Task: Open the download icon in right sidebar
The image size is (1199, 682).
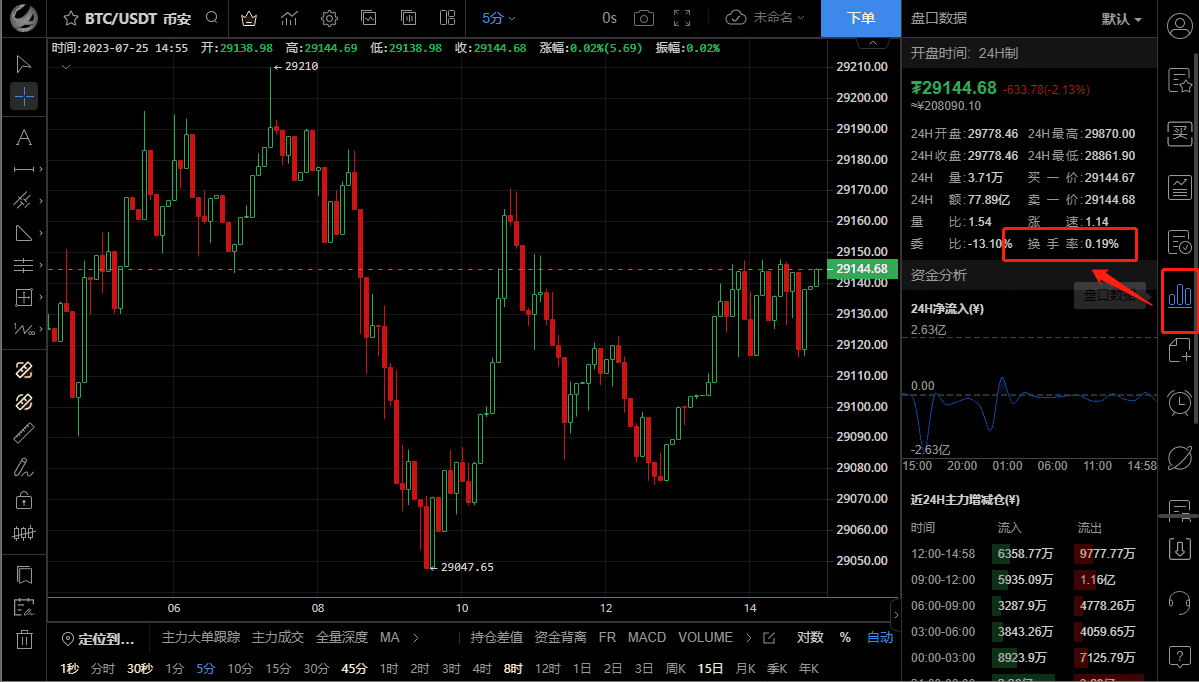Action: 1180,549
